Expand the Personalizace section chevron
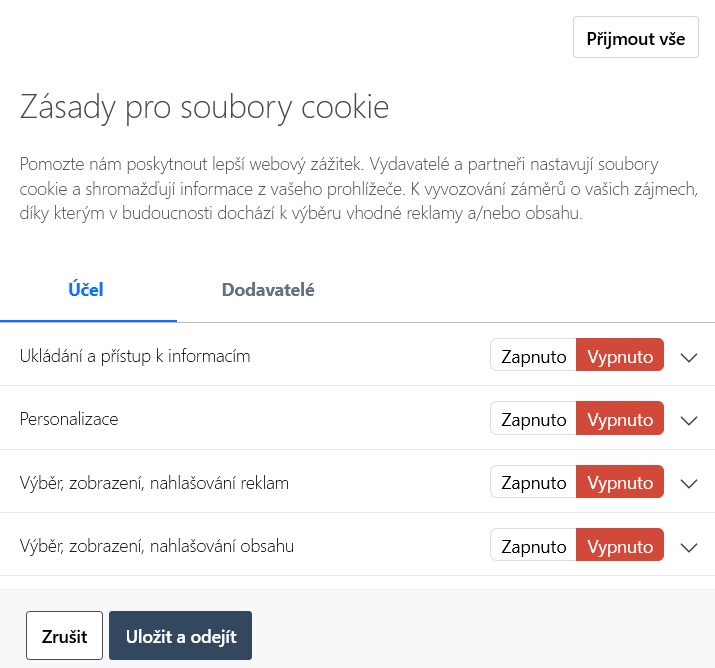The width and height of the screenshot is (715, 668). pyautogui.click(x=688, y=420)
